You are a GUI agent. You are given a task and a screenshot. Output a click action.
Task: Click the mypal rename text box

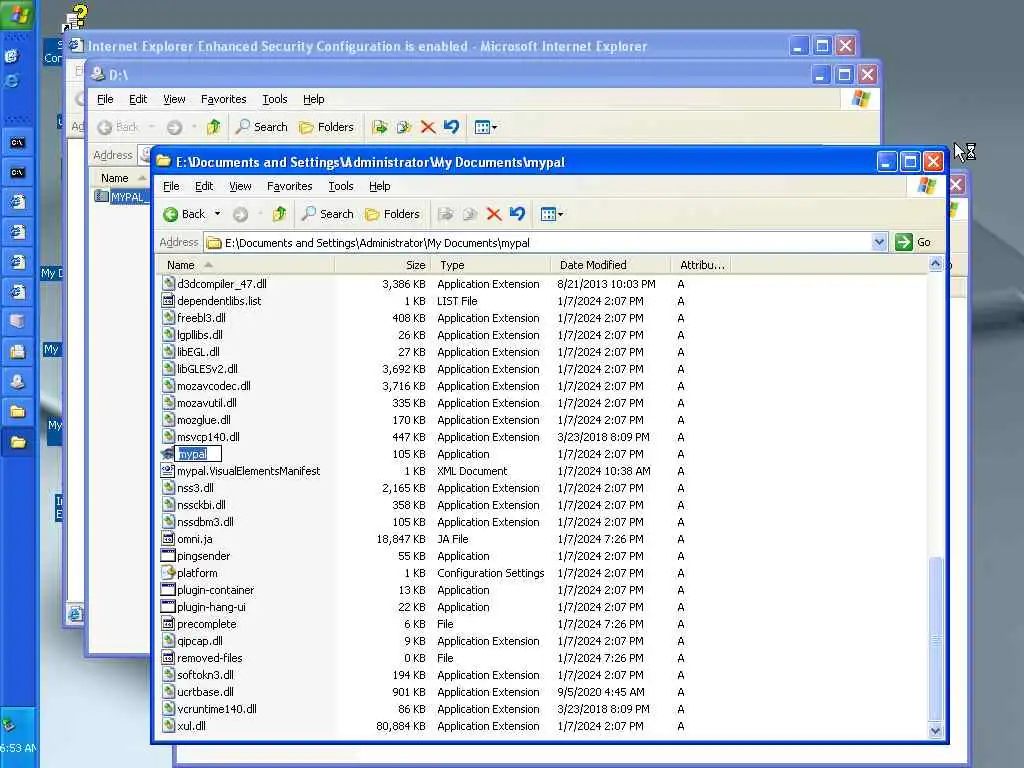(199, 454)
